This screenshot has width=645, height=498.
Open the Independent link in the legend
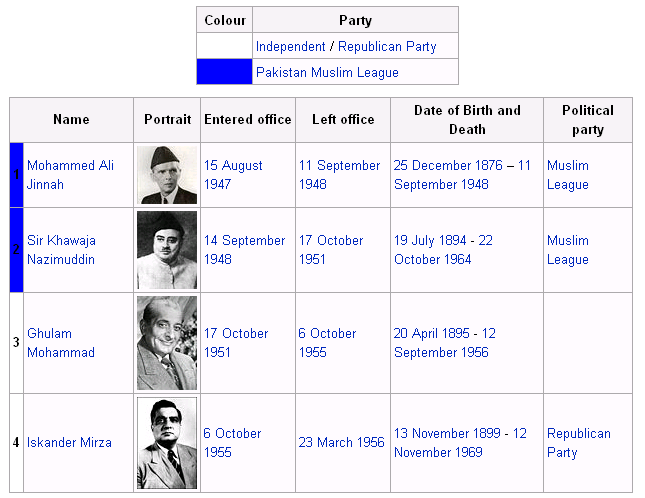click(x=290, y=46)
